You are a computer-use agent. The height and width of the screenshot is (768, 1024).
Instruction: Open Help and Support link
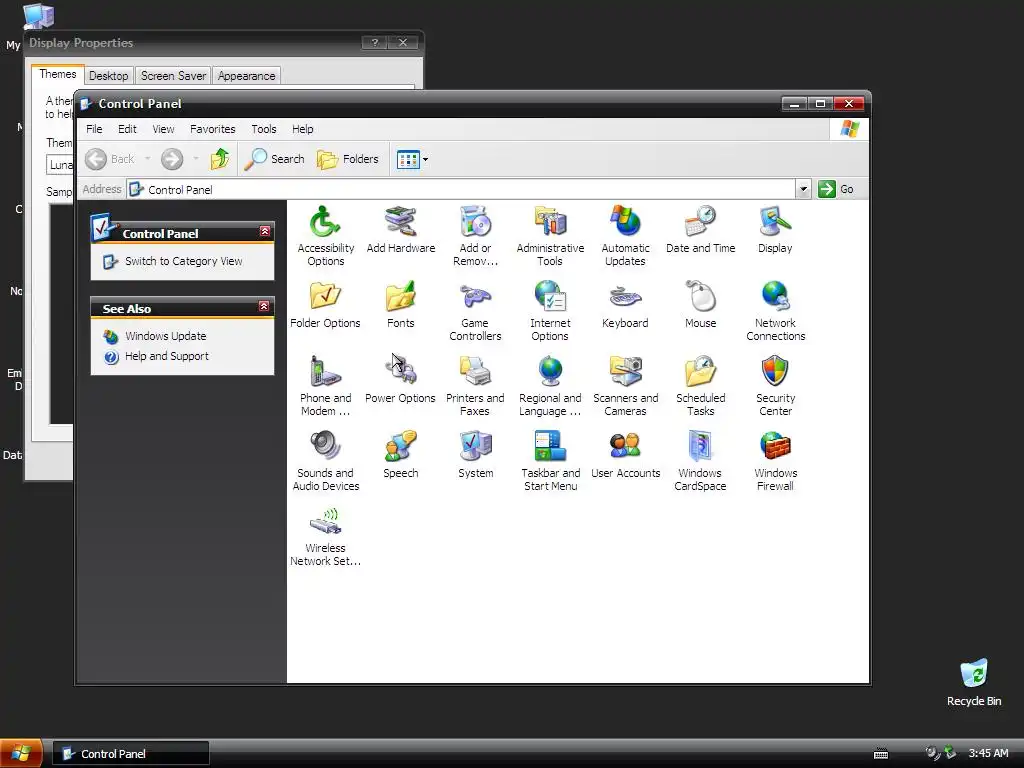(x=167, y=357)
